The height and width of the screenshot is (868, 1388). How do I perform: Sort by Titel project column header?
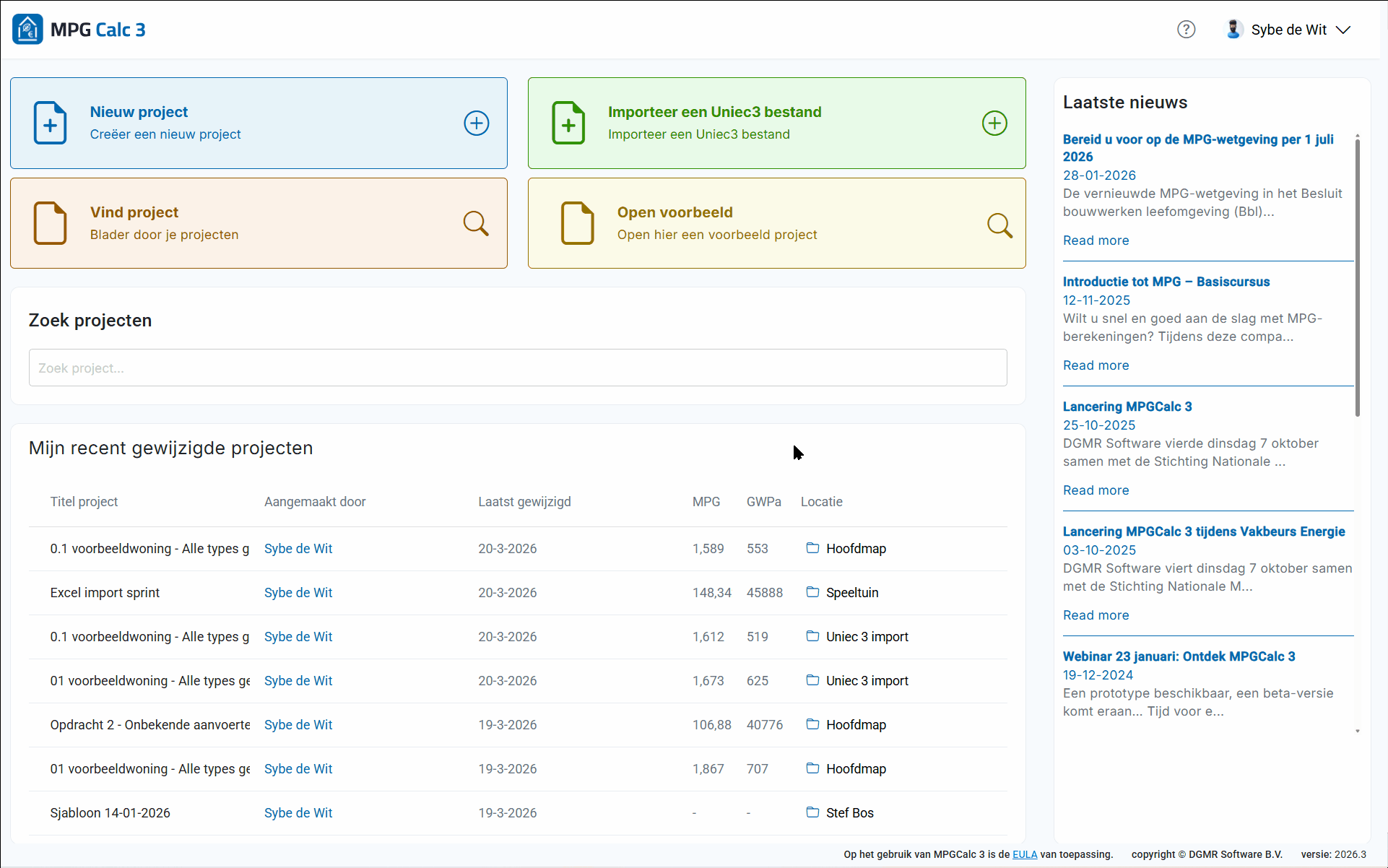(x=84, y=502)
